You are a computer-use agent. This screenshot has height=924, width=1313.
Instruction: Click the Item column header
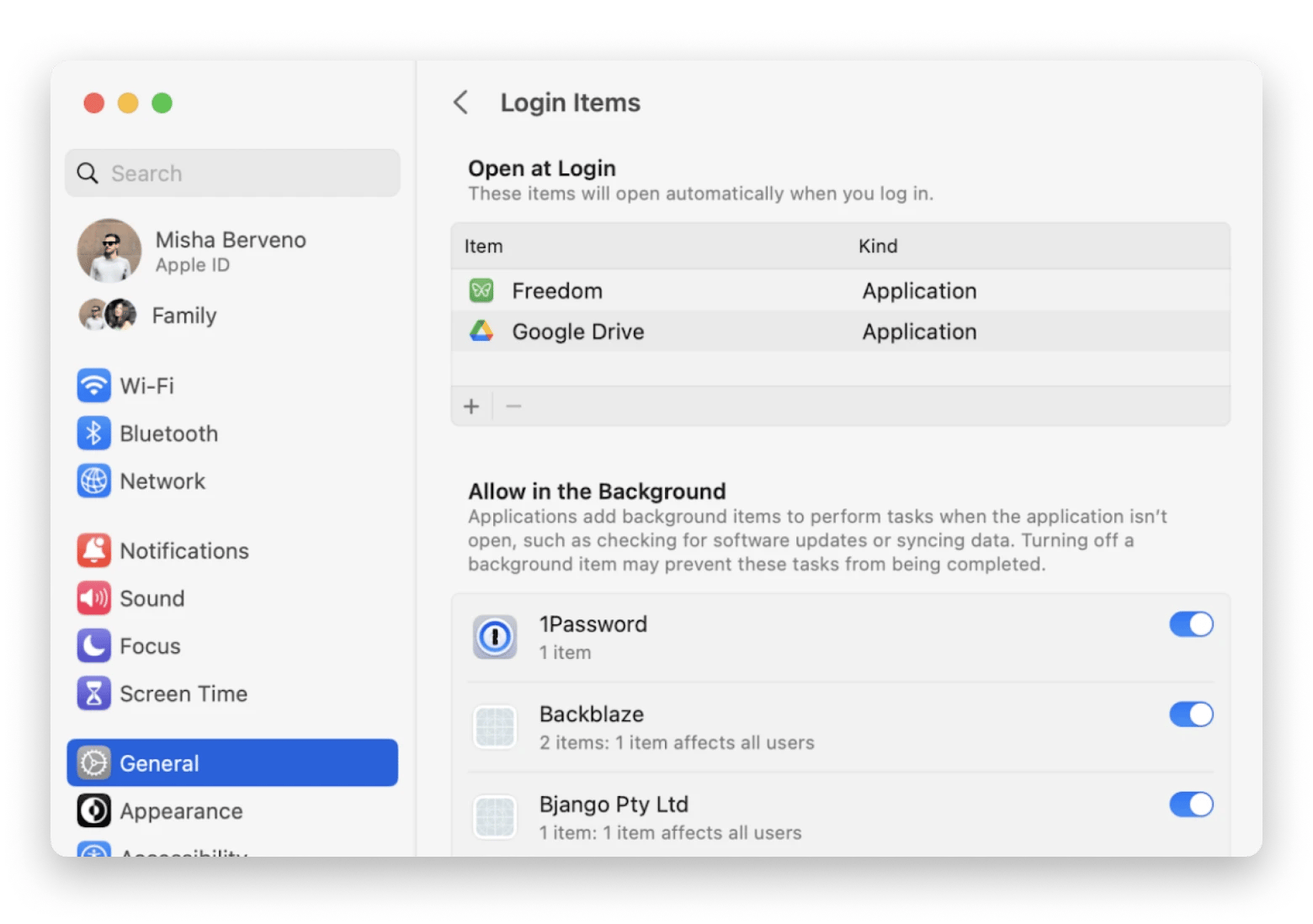coord(483,247)
